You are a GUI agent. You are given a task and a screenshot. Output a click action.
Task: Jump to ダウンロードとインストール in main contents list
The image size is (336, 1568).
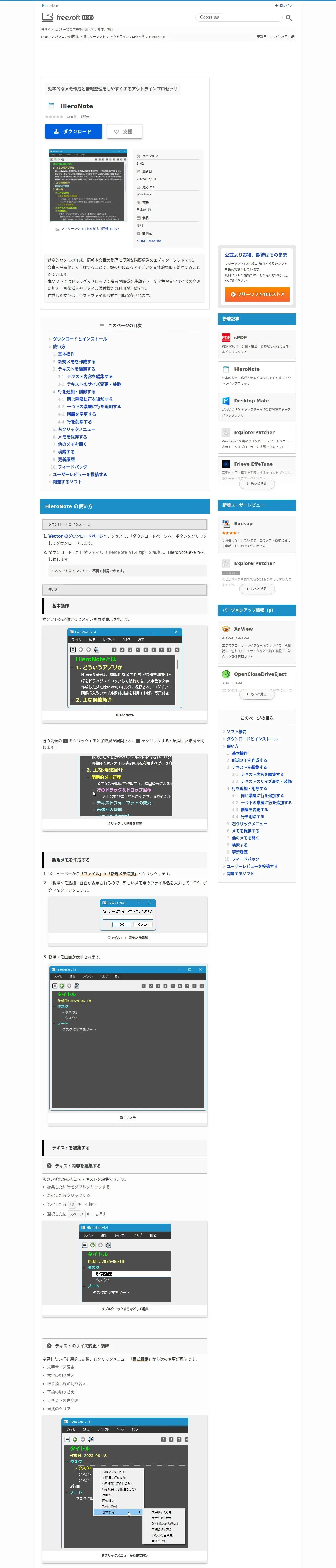click(79, 339)
